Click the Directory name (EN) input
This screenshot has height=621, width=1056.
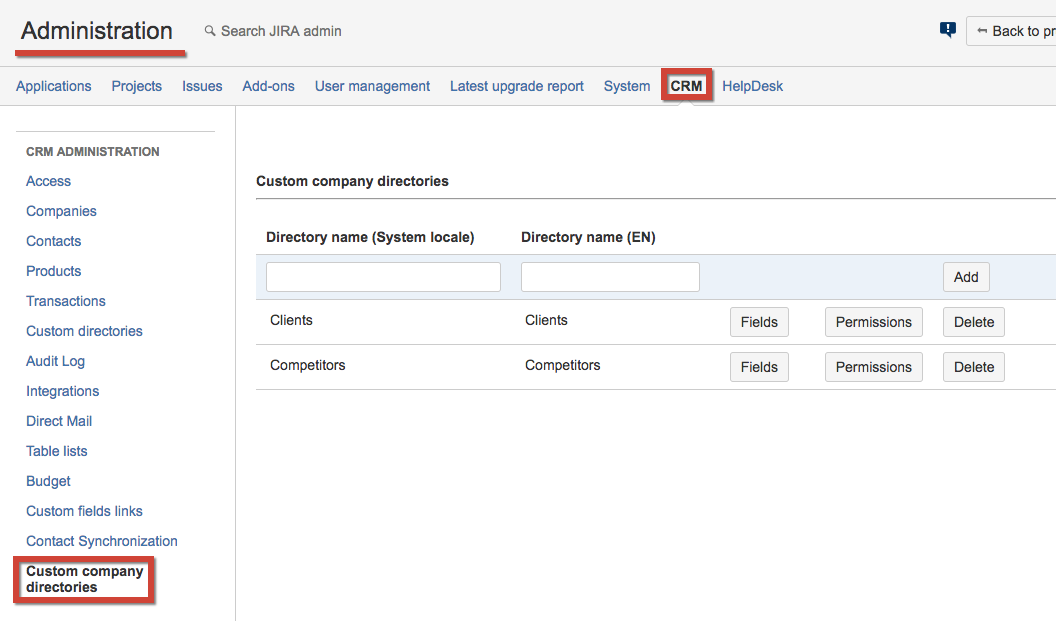coord(610,277)
